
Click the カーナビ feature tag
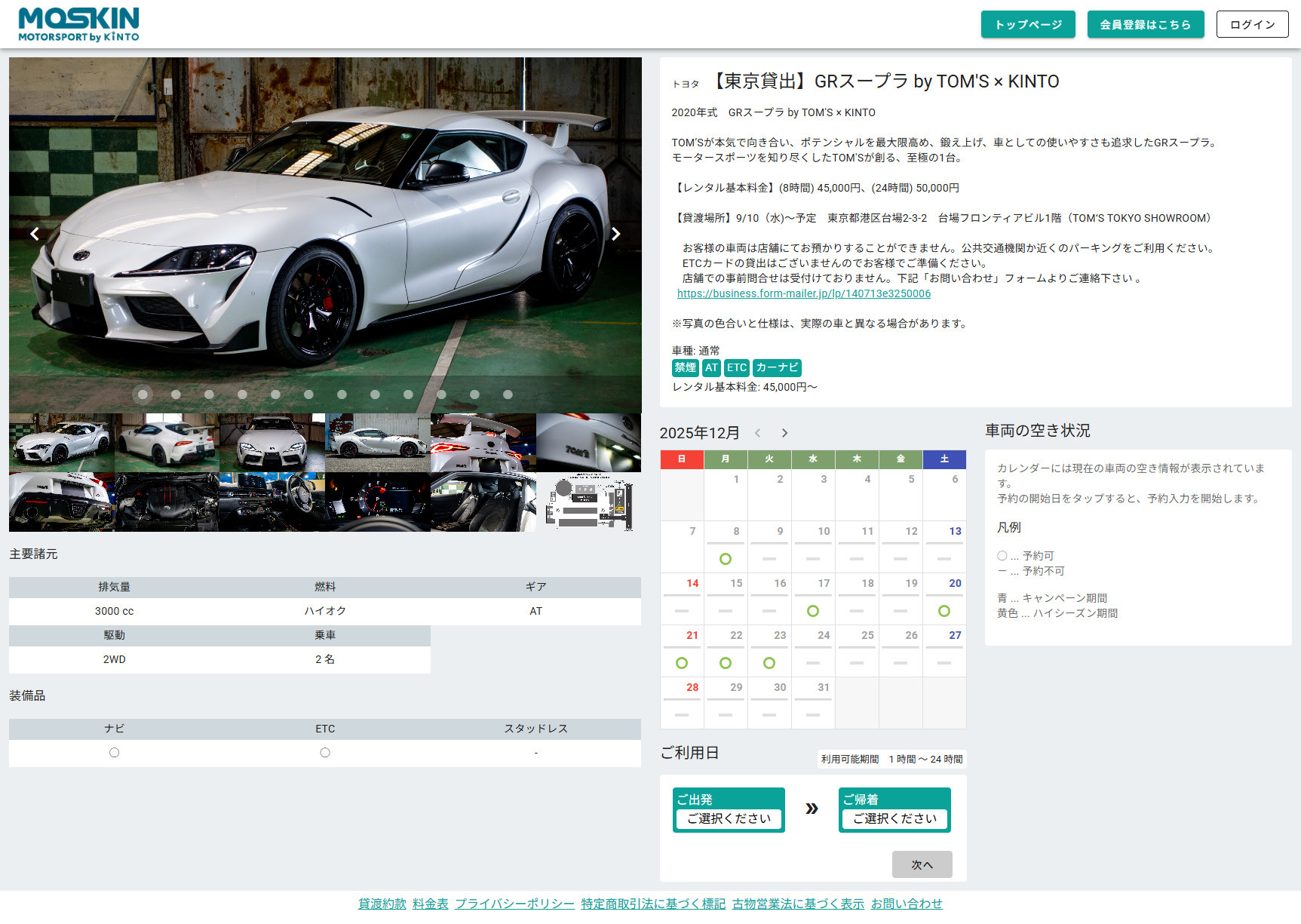click(777, 368)
